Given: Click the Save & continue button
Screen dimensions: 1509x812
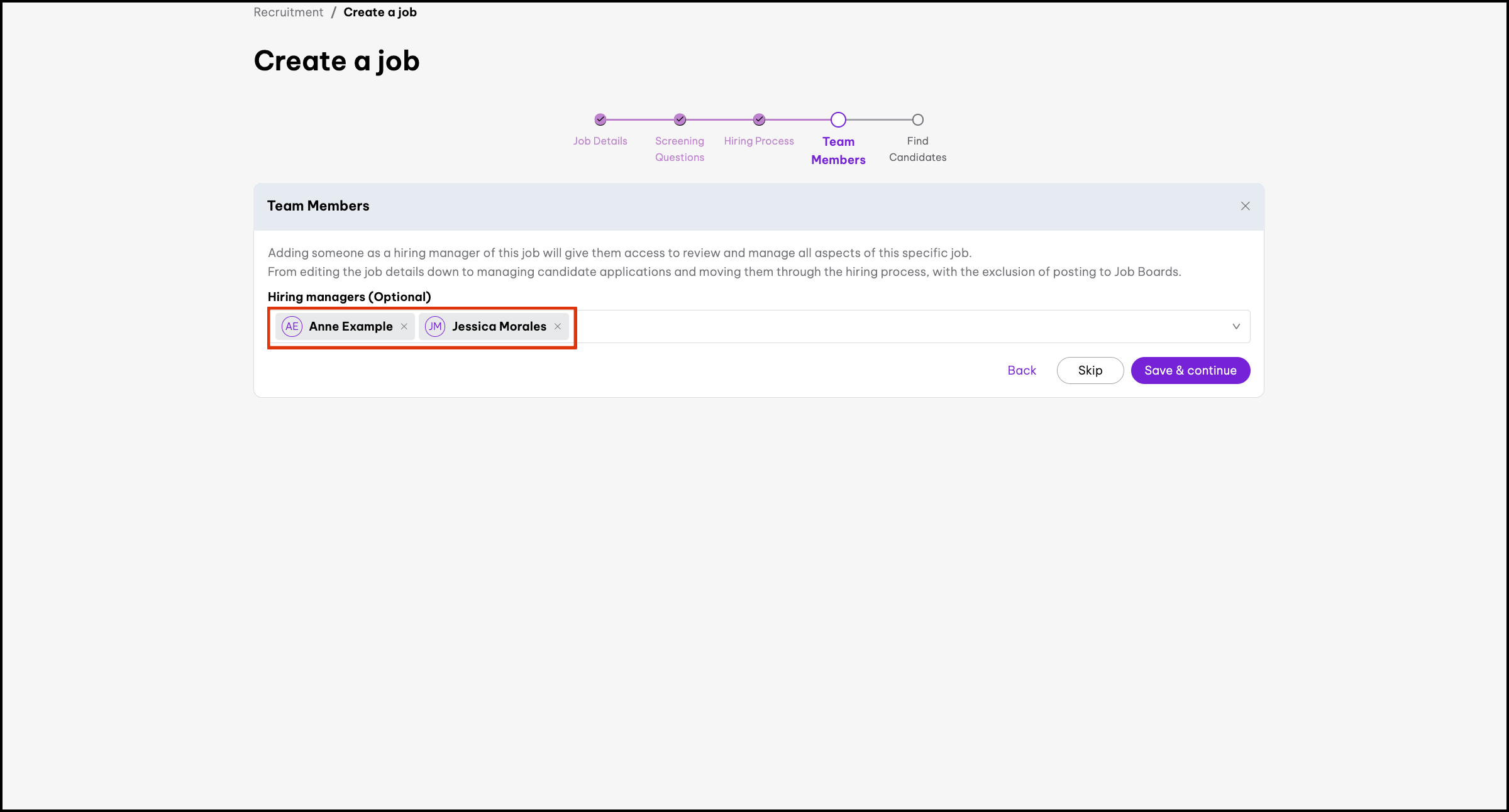Looking at the screenshot, I should (x=1190, y=370).
